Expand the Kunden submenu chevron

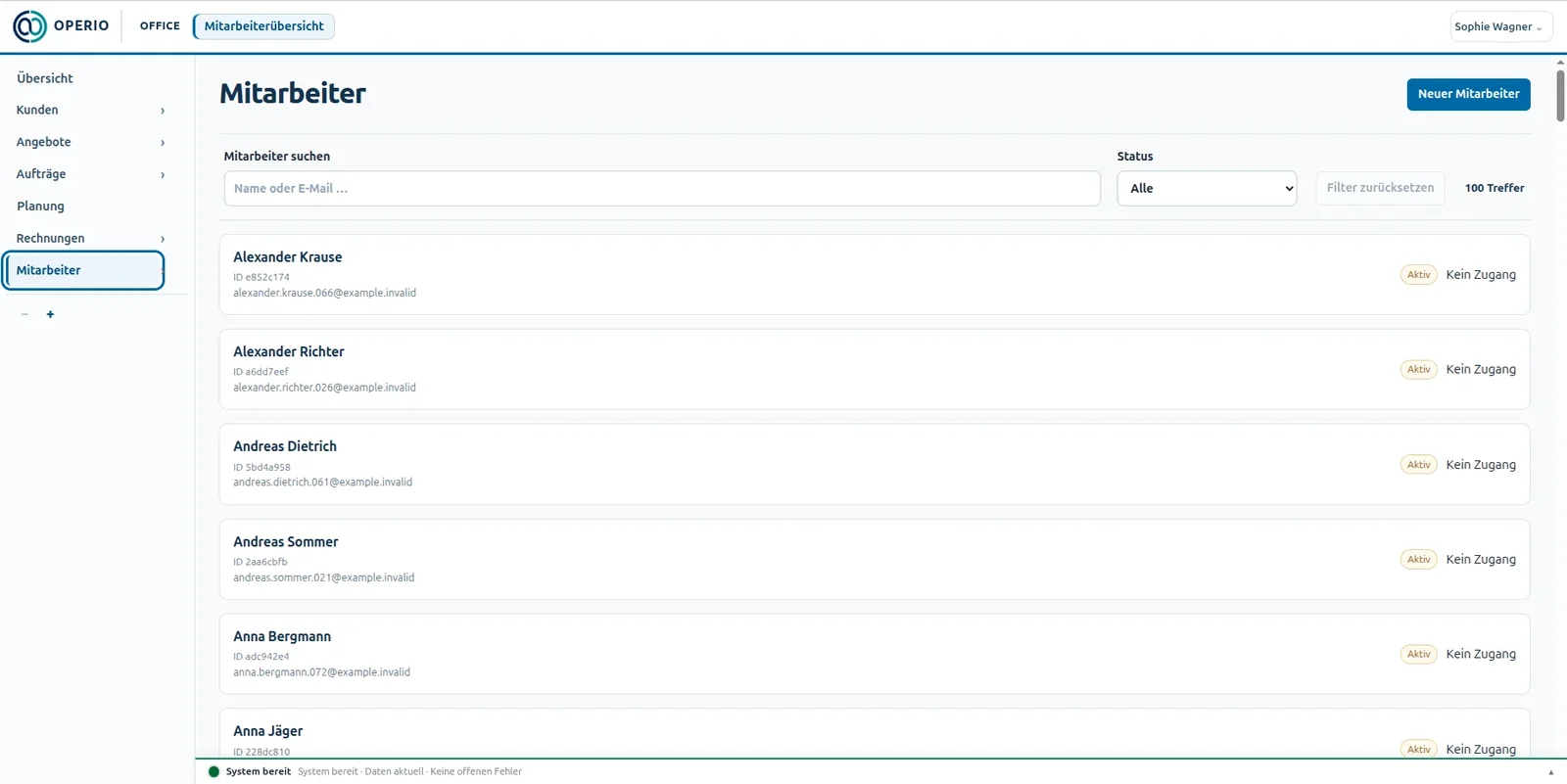click(x=163, y=111)
